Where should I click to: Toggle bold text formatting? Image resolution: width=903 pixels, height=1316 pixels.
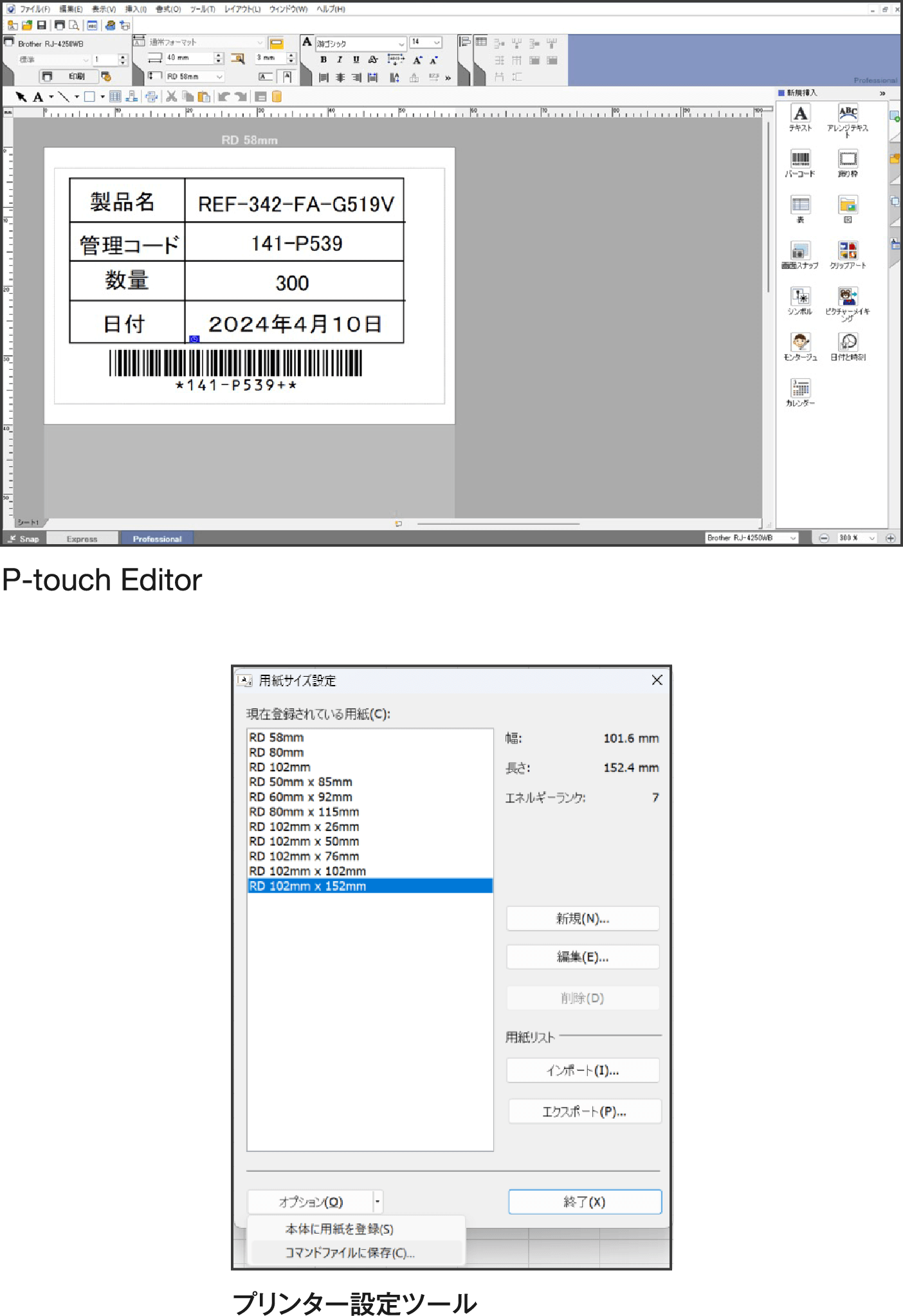[x=324, y=60]
